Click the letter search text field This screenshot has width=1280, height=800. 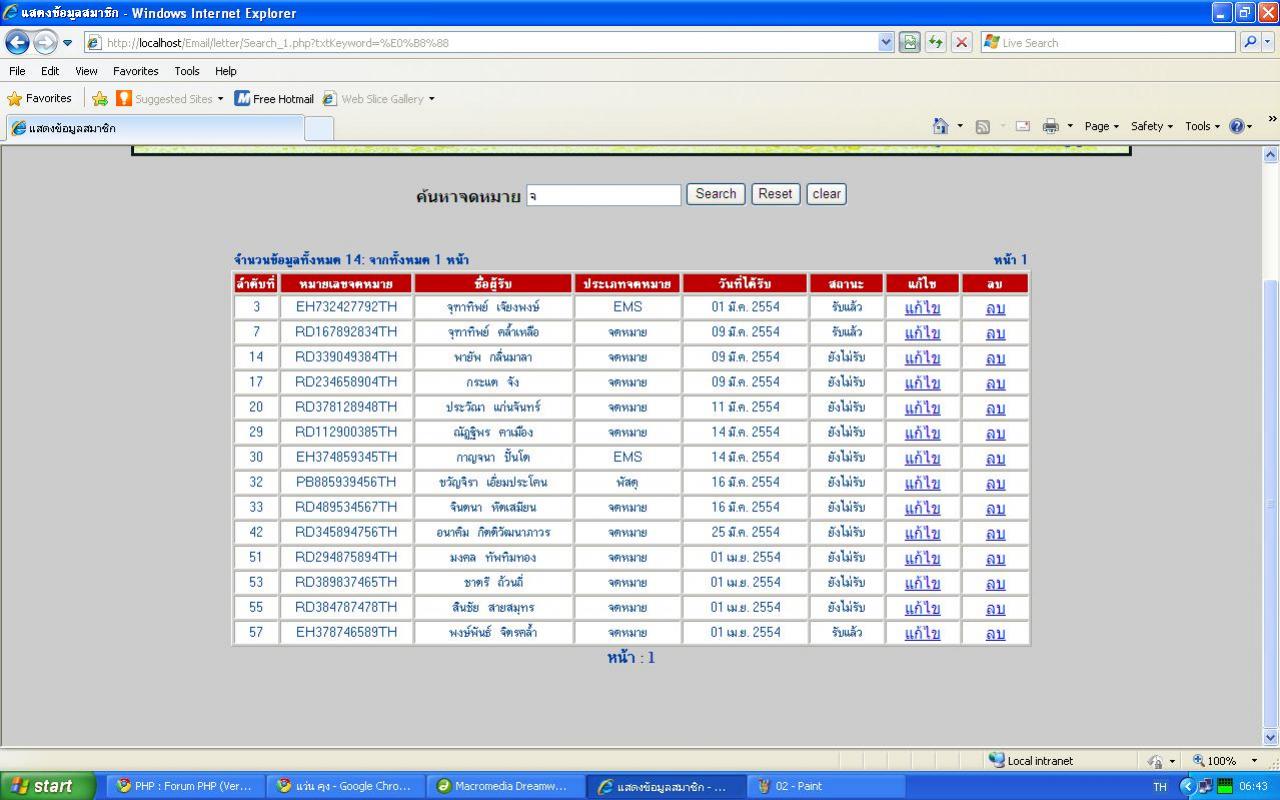click(x=603, y=195)
